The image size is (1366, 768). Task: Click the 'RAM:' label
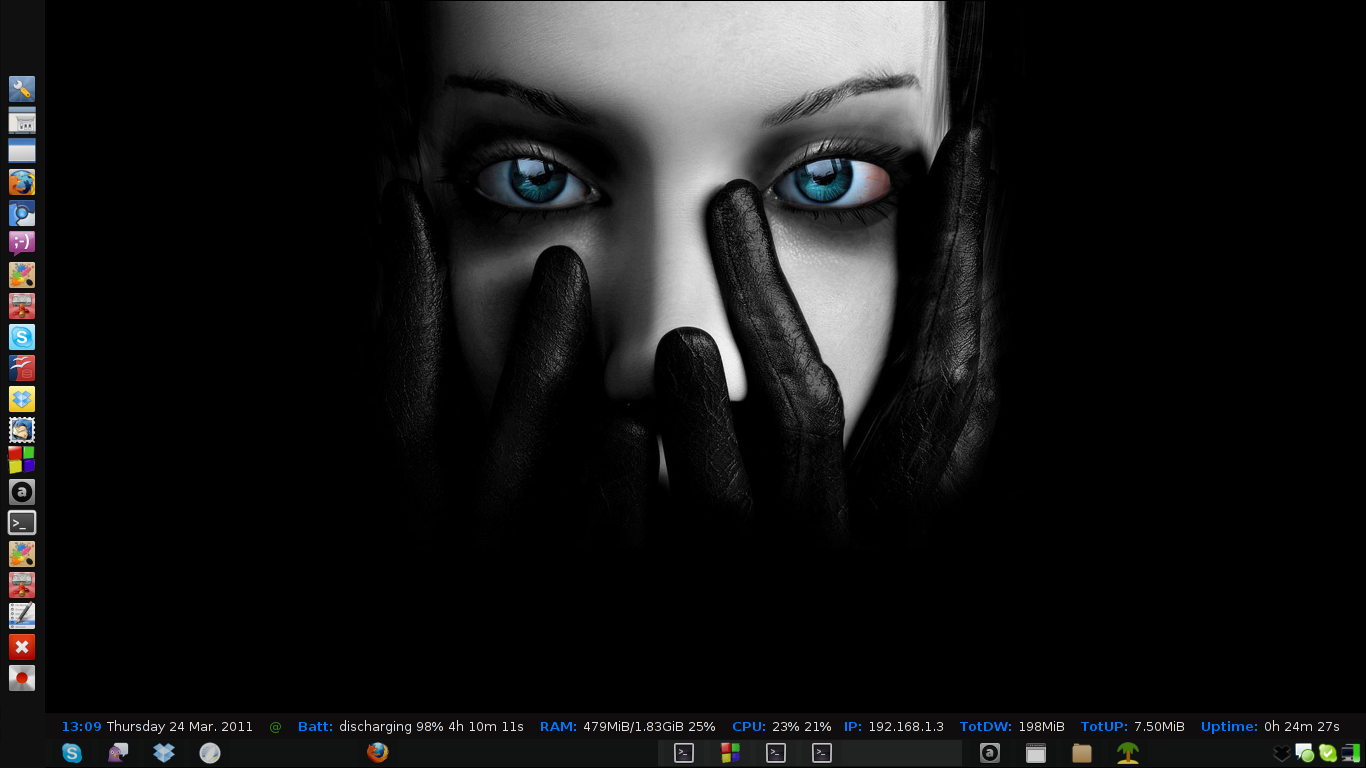(559, 727)
